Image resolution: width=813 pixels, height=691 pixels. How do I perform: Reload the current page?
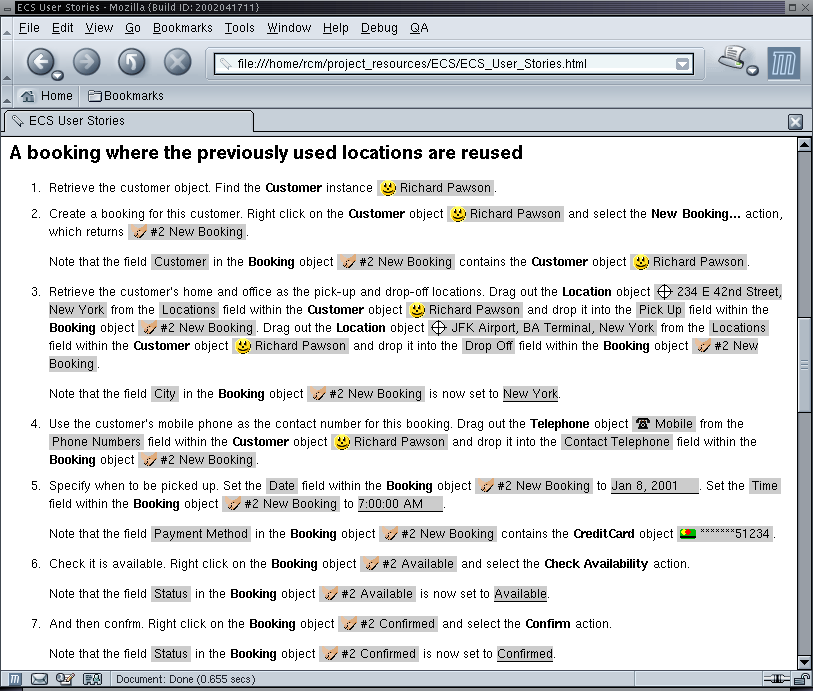132,62
